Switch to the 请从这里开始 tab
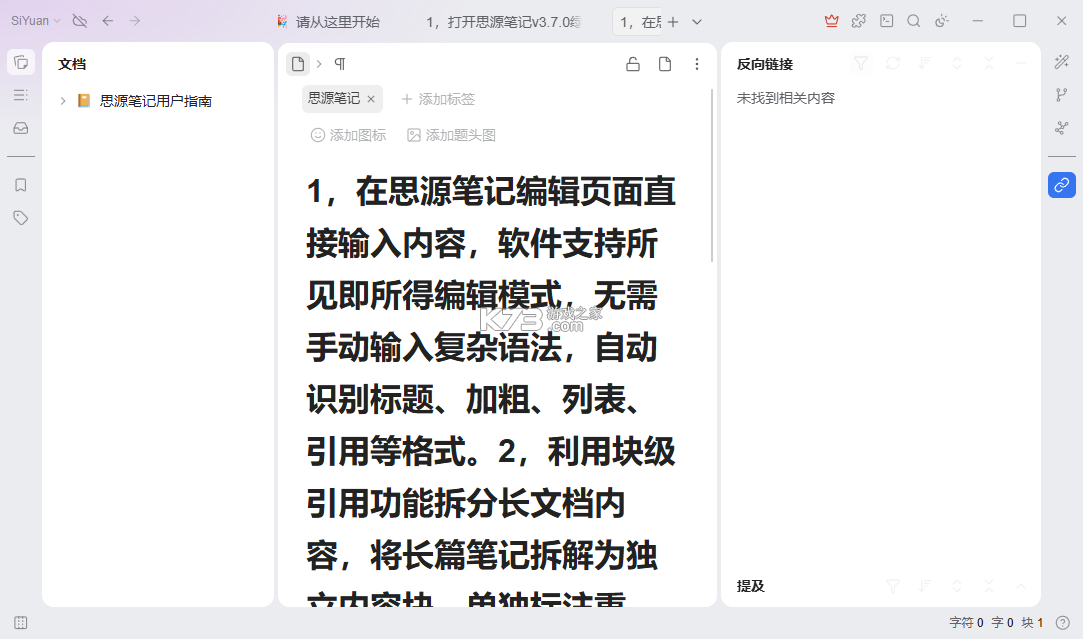The width and height of the screenshot is (1083, 639). (329, 22)
